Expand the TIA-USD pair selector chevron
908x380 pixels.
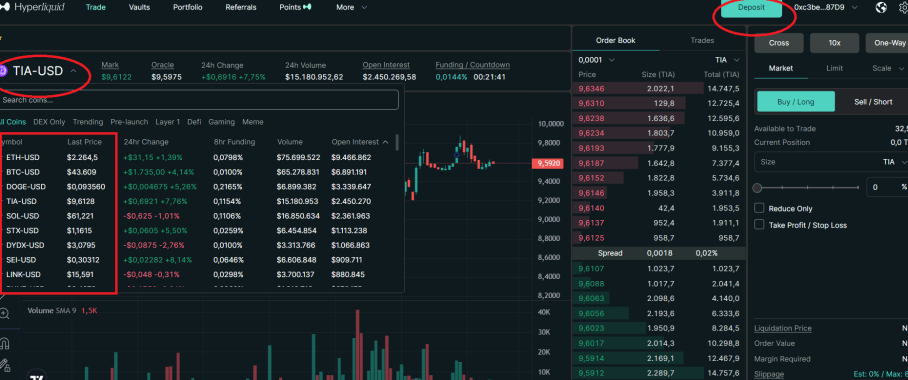[74, 71]
